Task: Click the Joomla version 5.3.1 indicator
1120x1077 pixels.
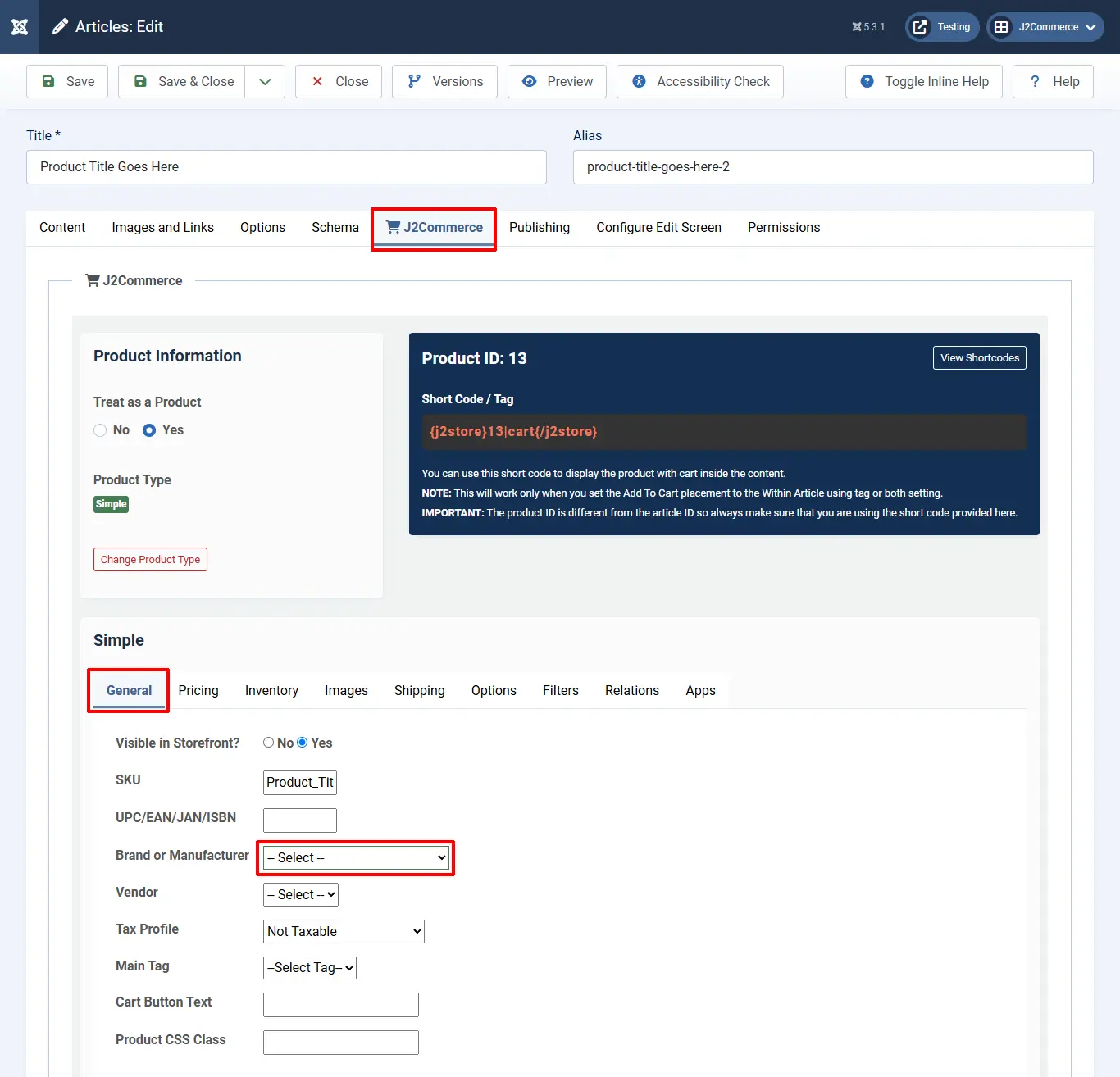Action: 868,27
